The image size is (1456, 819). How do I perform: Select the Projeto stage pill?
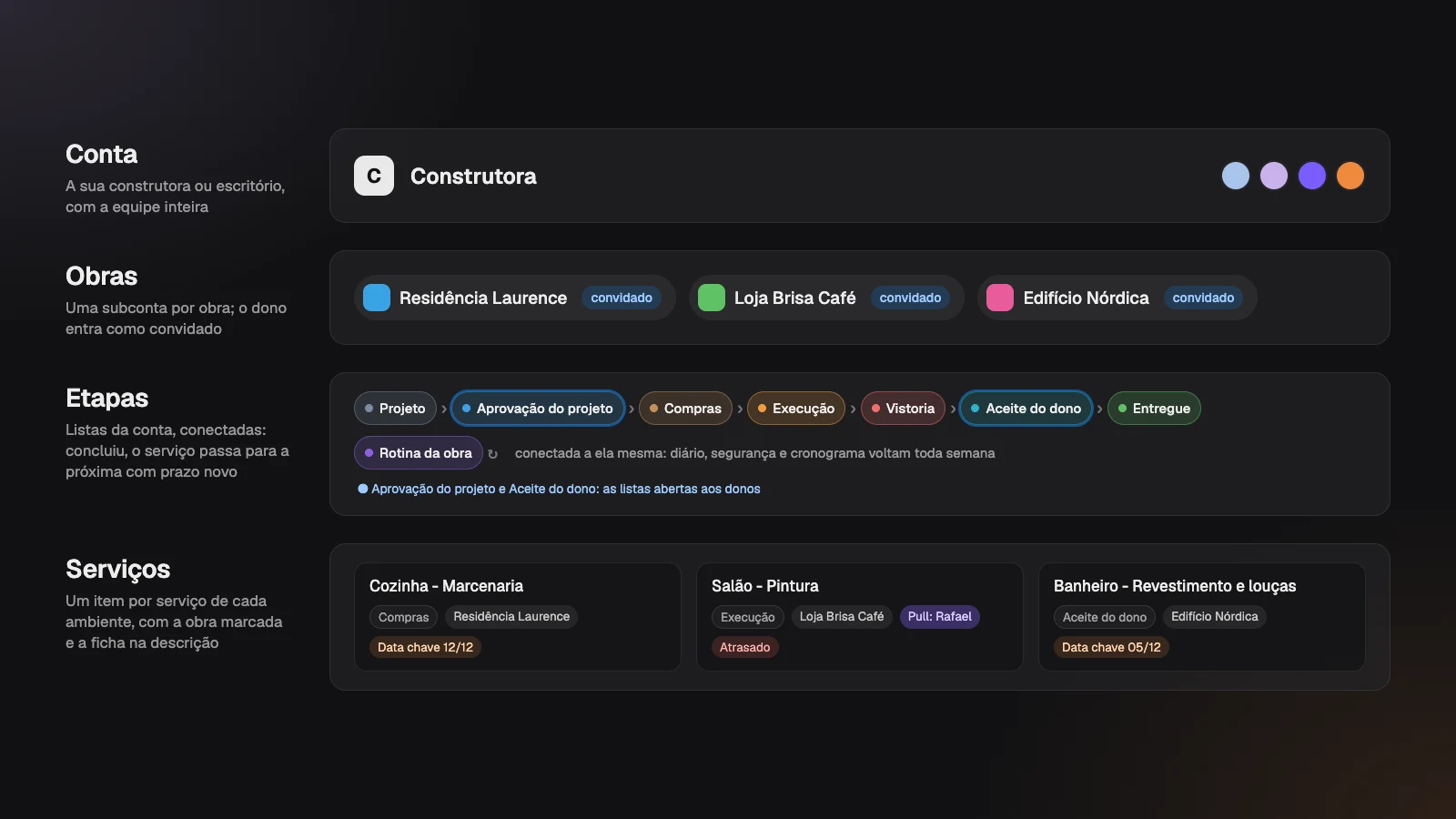pos(395,409)
